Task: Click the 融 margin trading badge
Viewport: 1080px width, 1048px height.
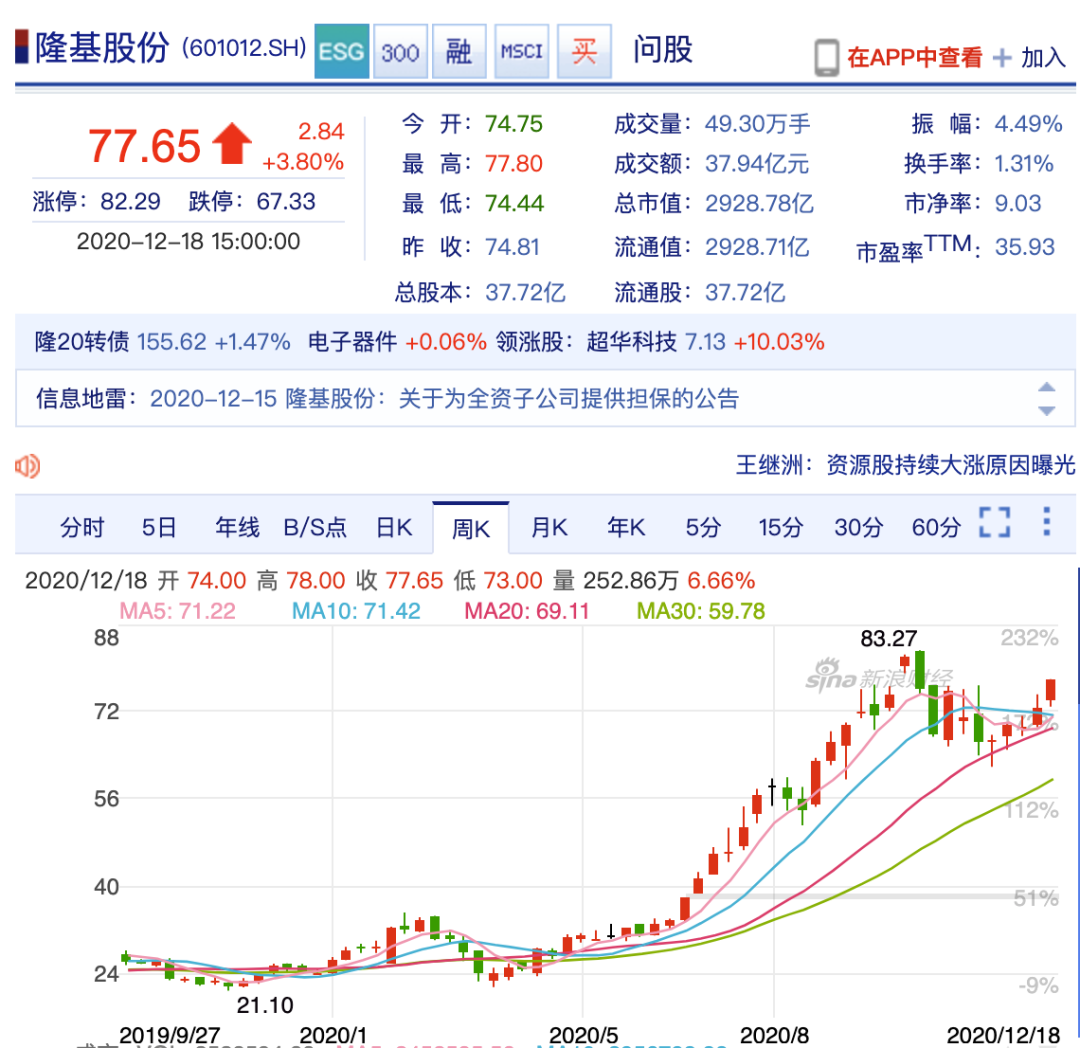Action: [459, 52]
